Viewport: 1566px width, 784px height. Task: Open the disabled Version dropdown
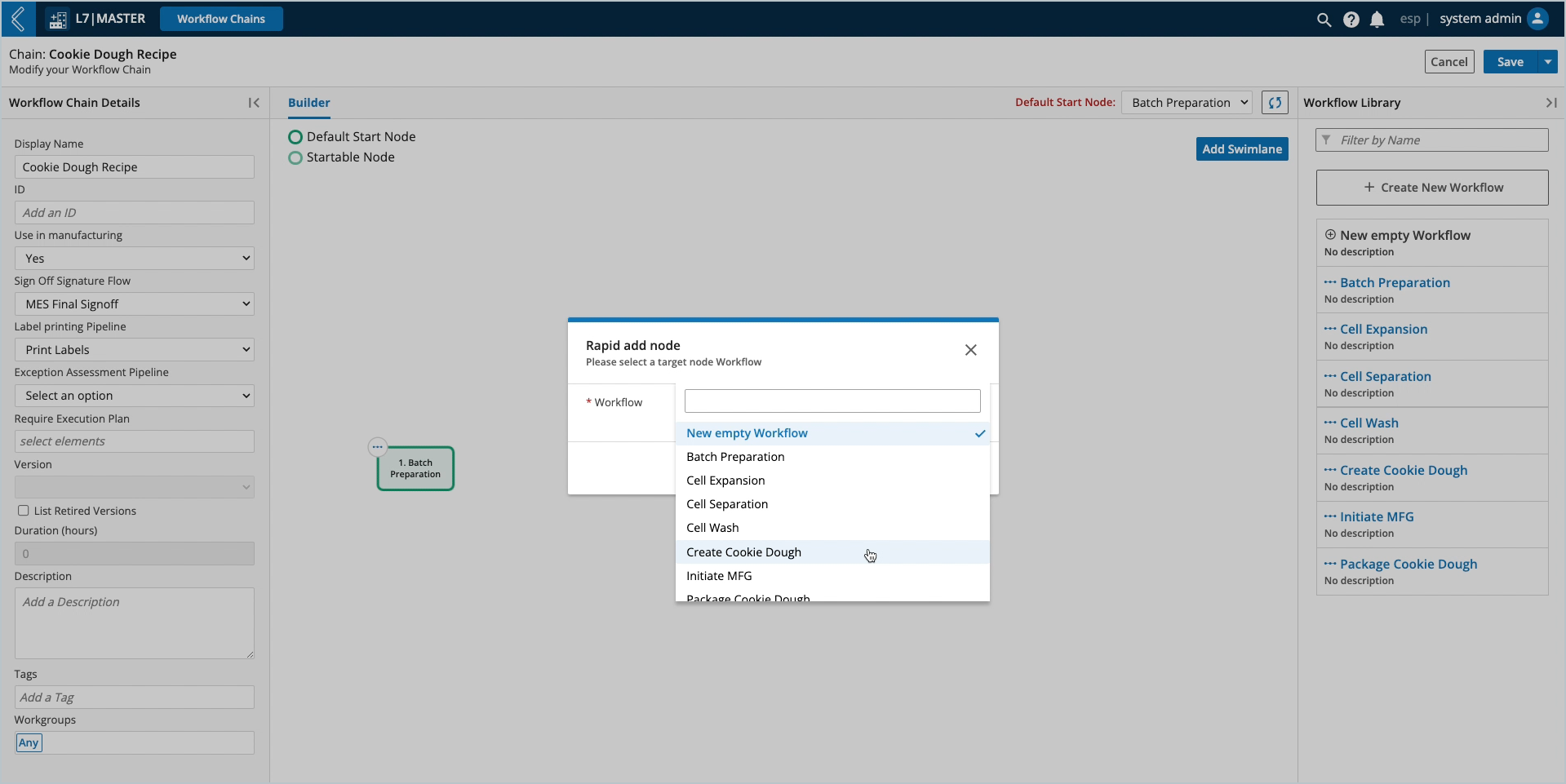tap(134, 487)
